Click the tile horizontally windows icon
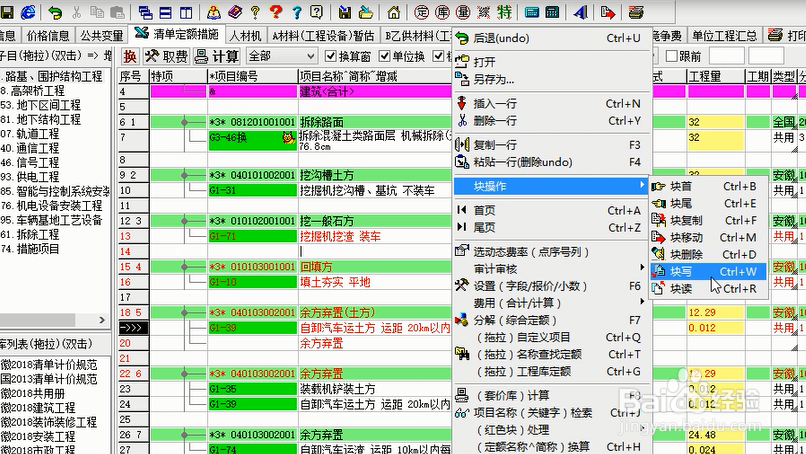 point(166,12)
